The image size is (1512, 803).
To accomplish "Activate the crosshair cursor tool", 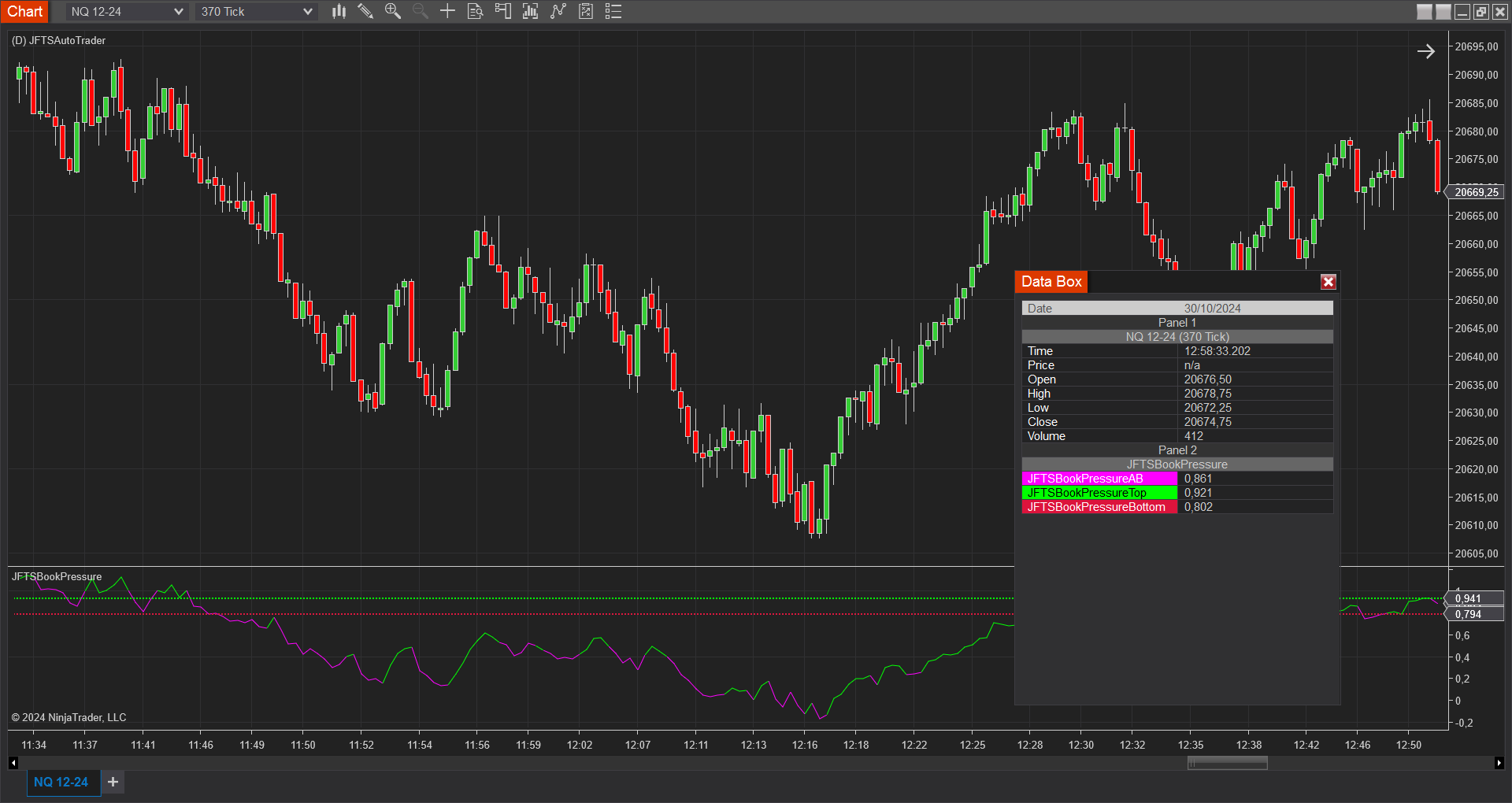I will (447, 11).
